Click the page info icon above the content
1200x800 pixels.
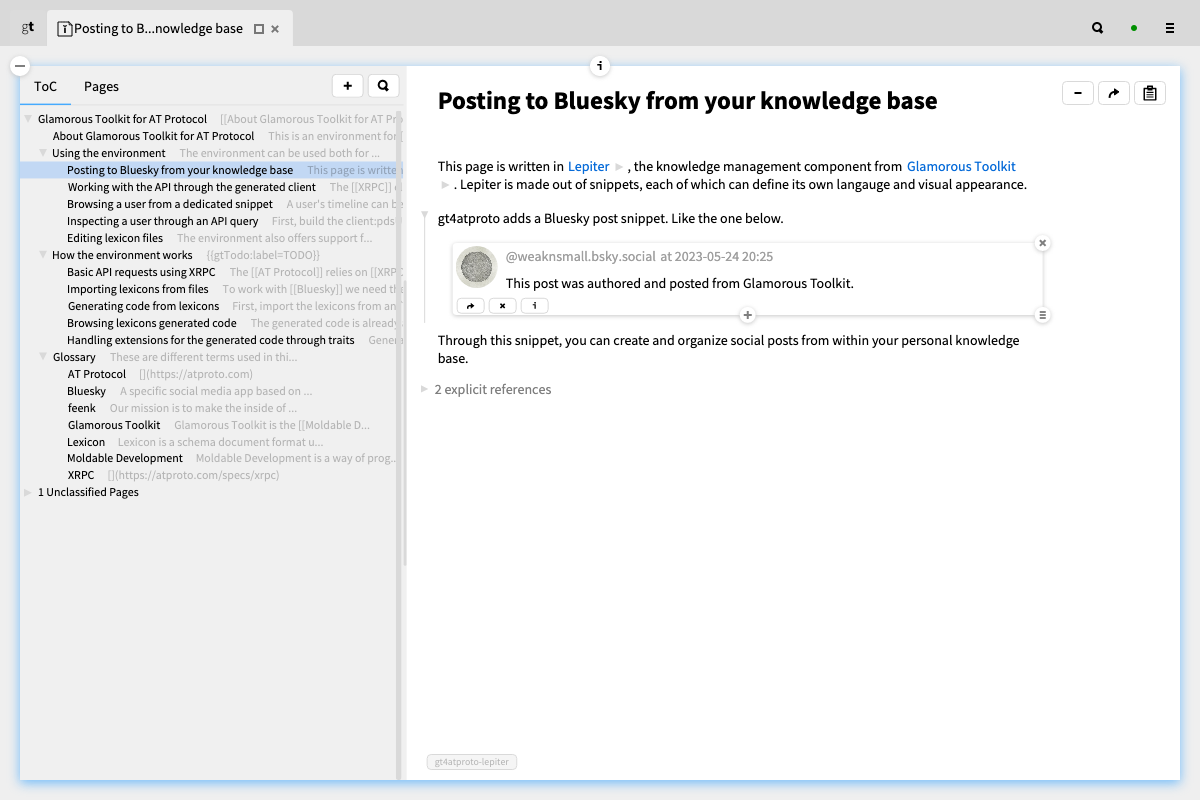(599, 66)
